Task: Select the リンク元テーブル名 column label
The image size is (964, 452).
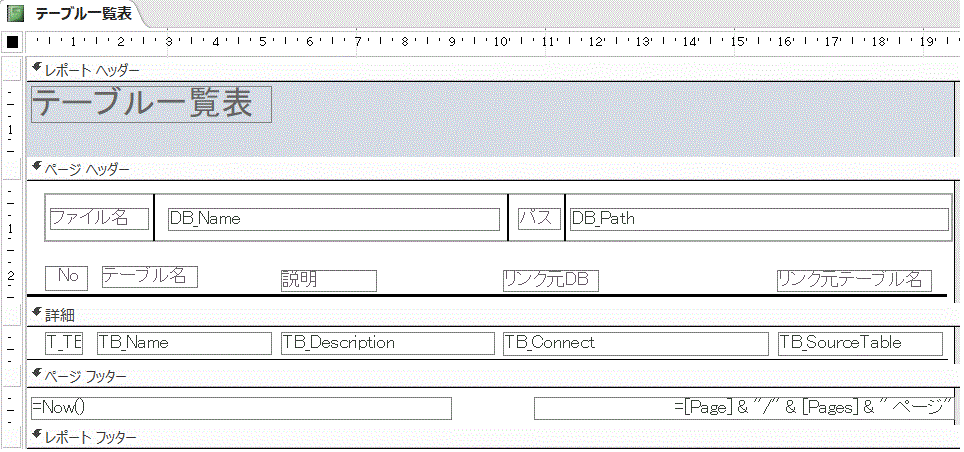Action: pos(854,280)
